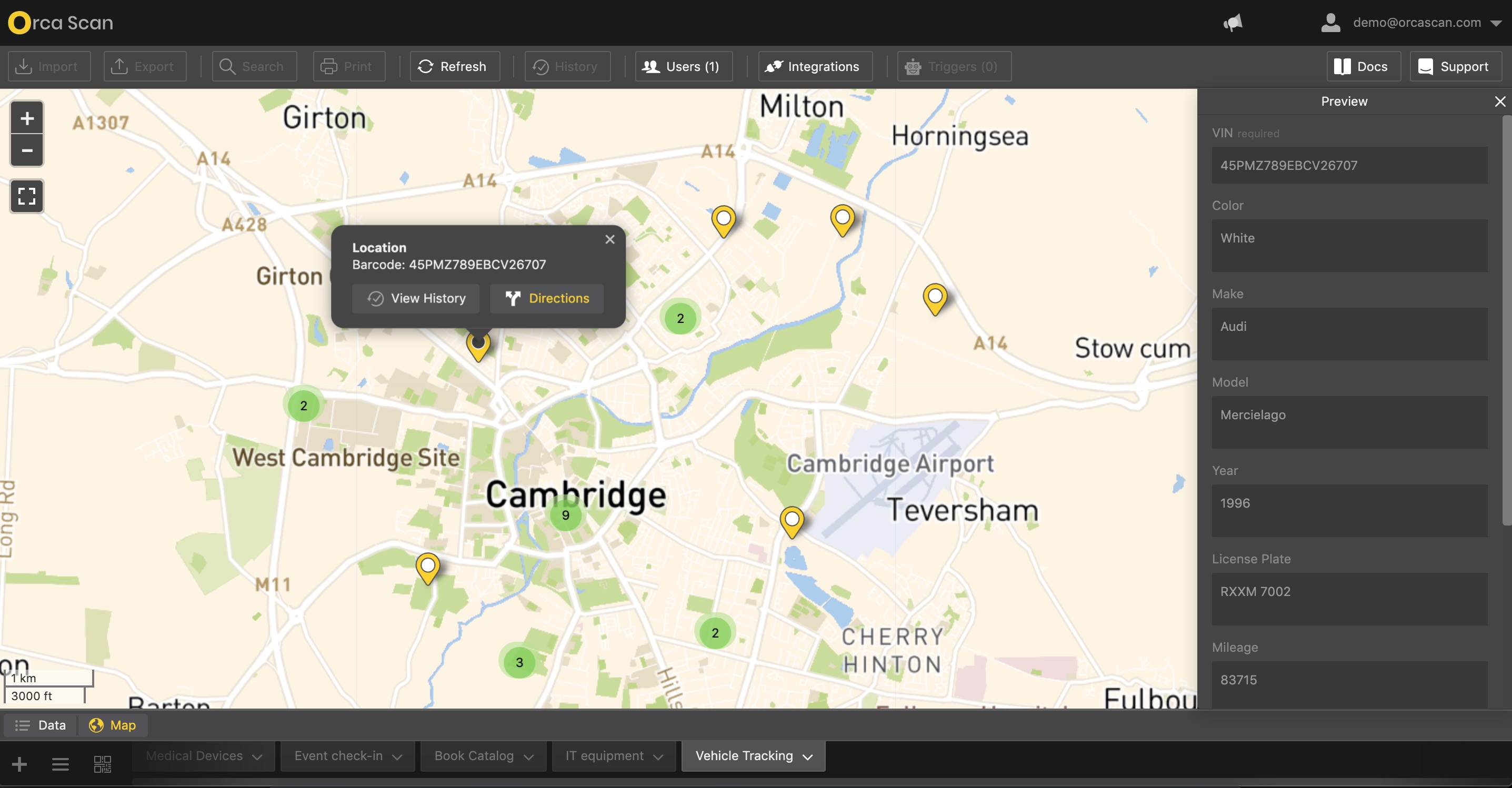Click the green cluster marker labeled 3
Image resolution: width=1512 pixels, height=788 pixels.
519,662
